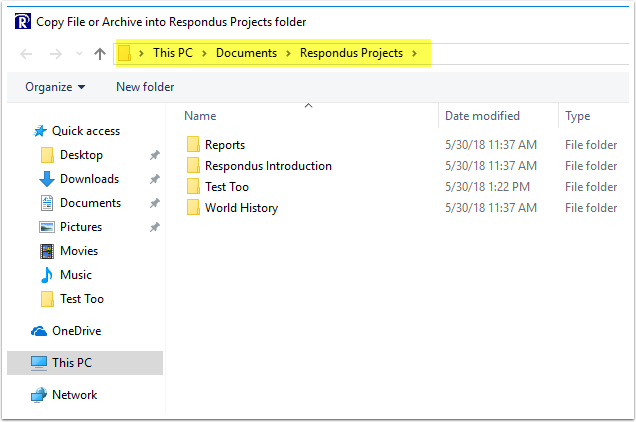636x422 pixels.
Task: Click the Pictures icon in sidebar
Action: [47, 227]
